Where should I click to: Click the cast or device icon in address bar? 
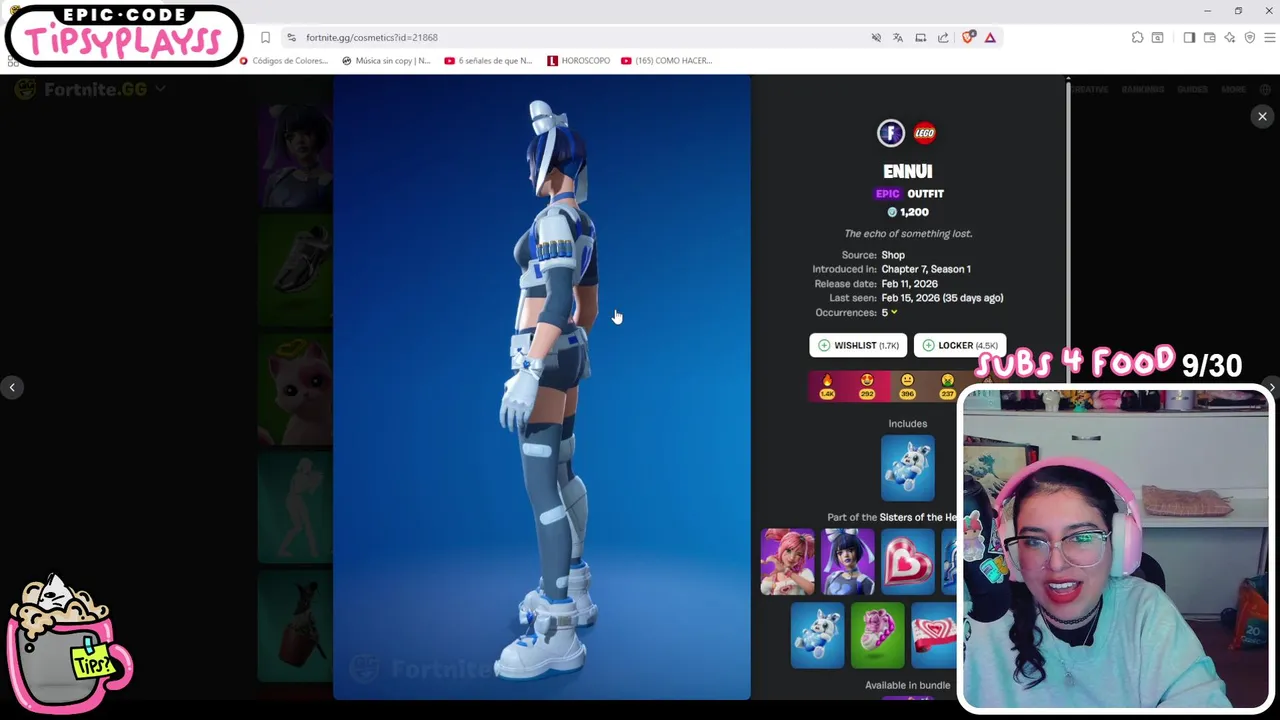coord(920,37)
